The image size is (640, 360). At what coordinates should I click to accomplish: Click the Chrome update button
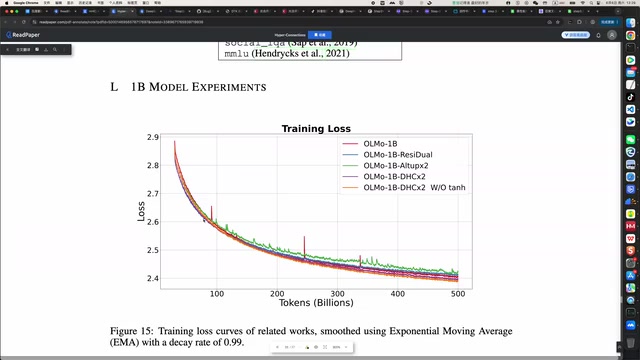(x=609, y=22)
